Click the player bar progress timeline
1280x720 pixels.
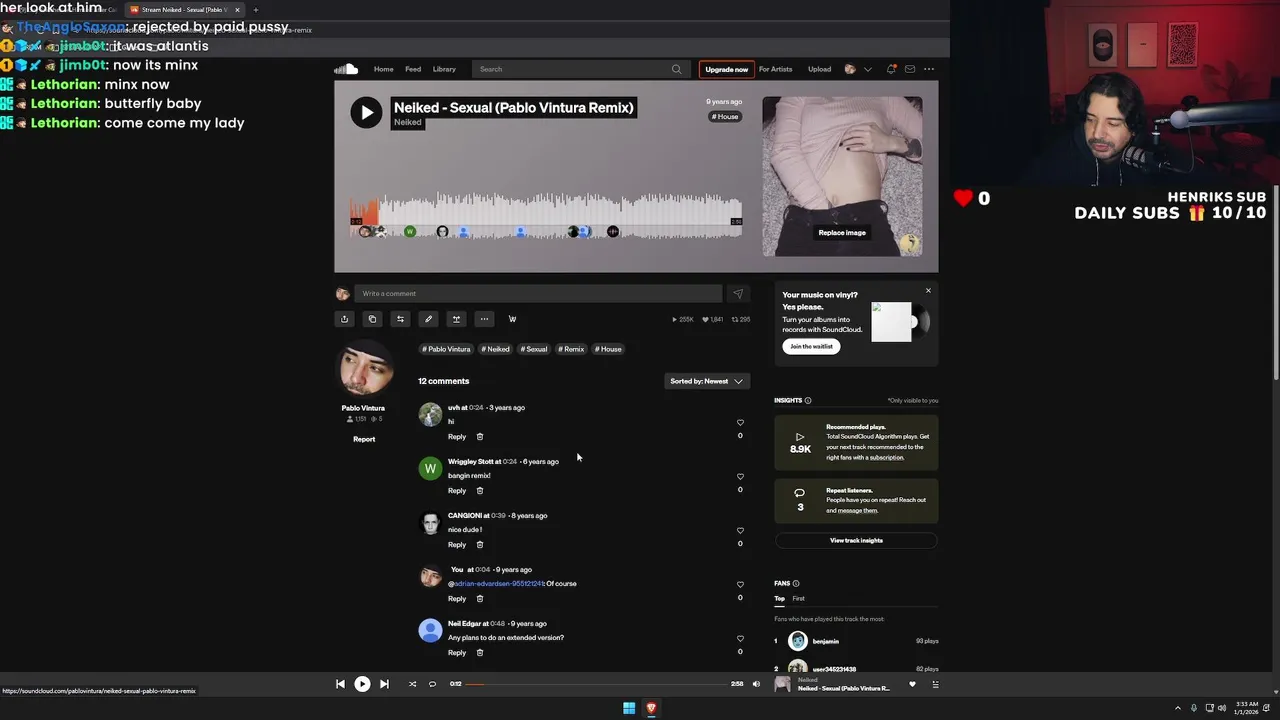pyautogui.click(x=597, y=684)
